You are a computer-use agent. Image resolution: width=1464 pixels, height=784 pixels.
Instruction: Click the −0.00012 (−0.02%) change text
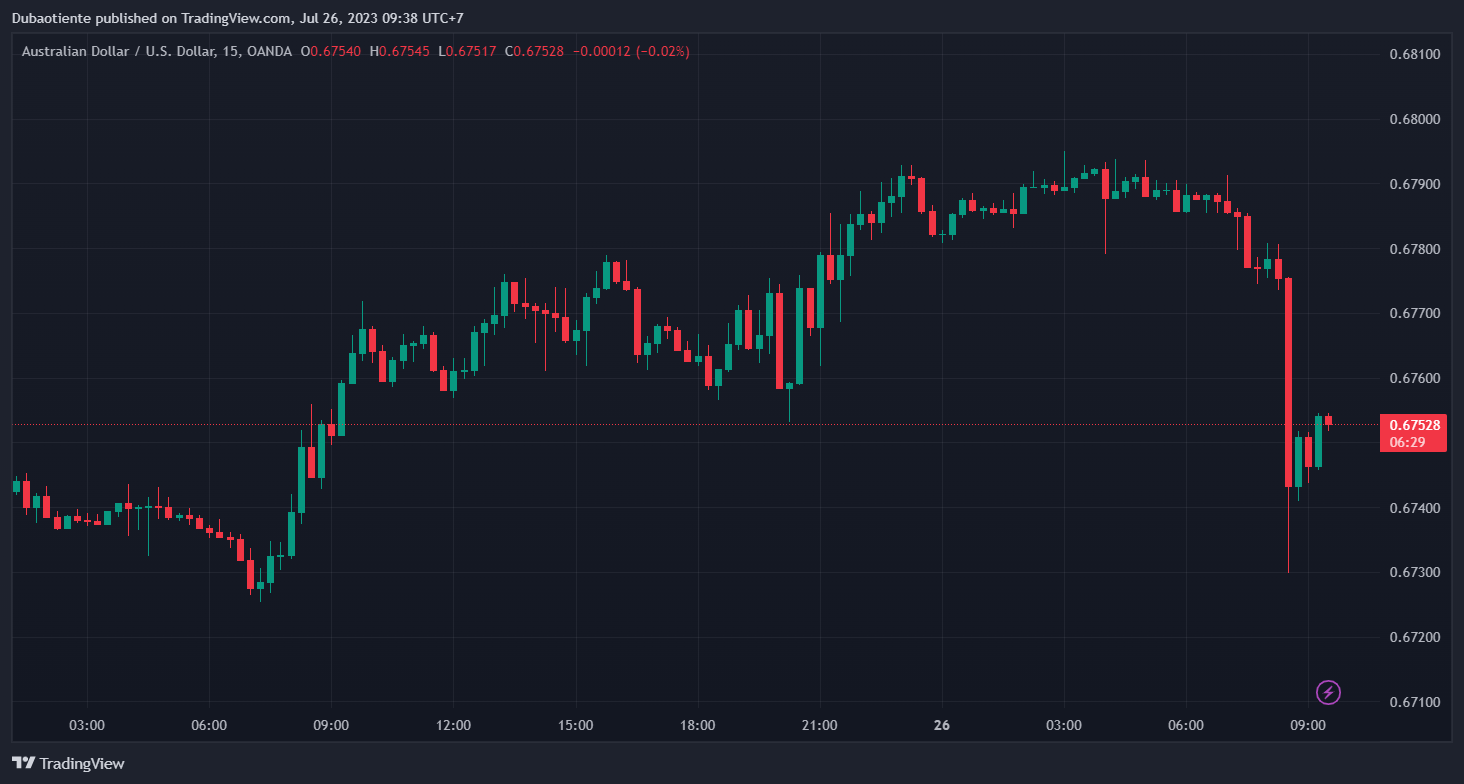click(631, 51)
